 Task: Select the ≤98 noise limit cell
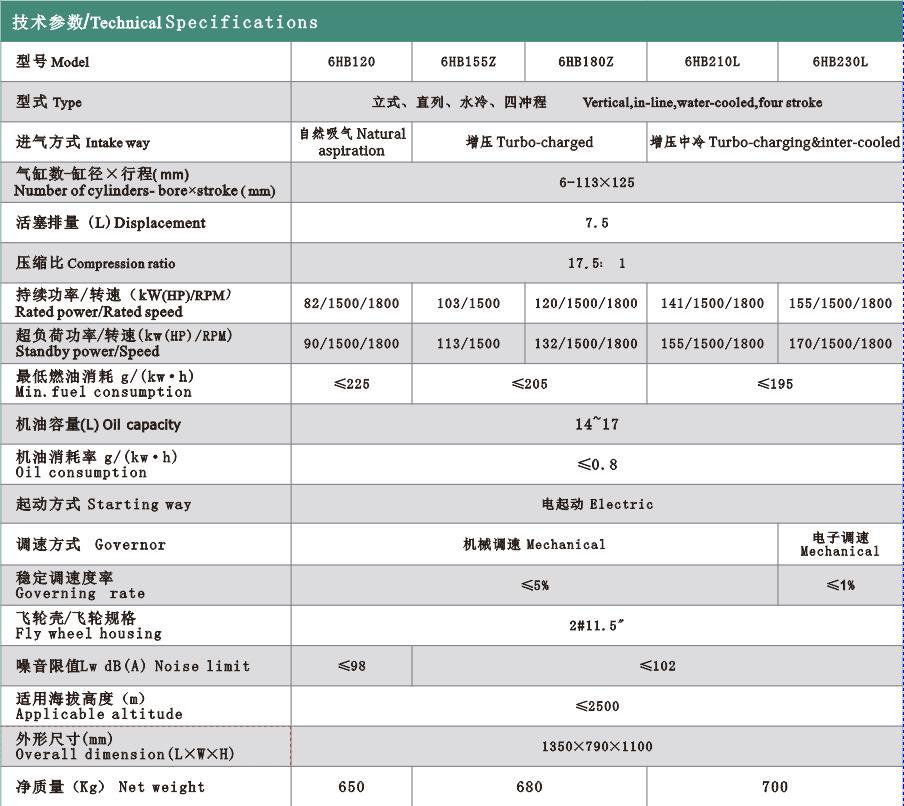pyautogui.click(x=351, y=666)
